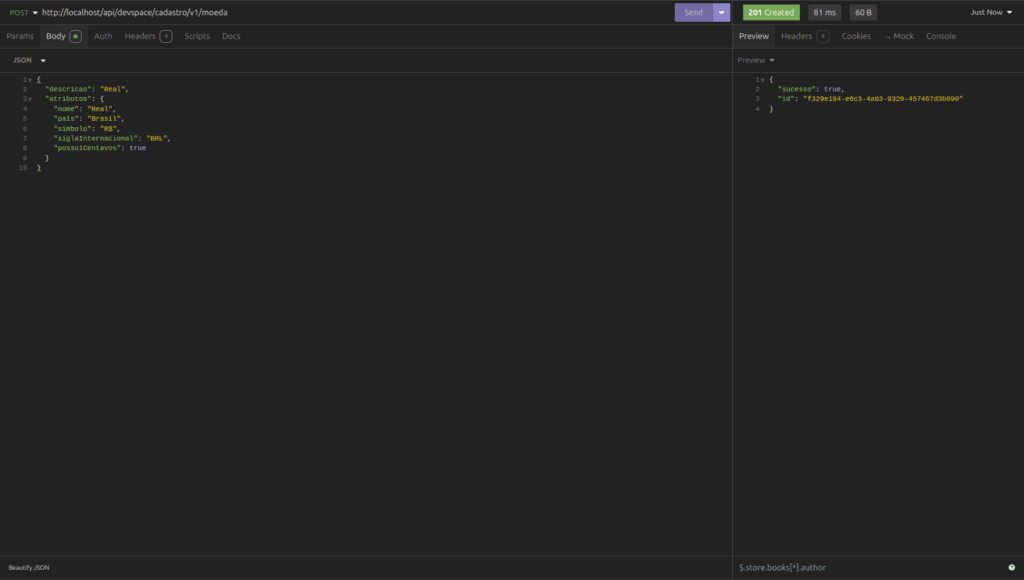1024x580 pixels.
Task: Click the "simbolo" key
Action: click(72, 129)
